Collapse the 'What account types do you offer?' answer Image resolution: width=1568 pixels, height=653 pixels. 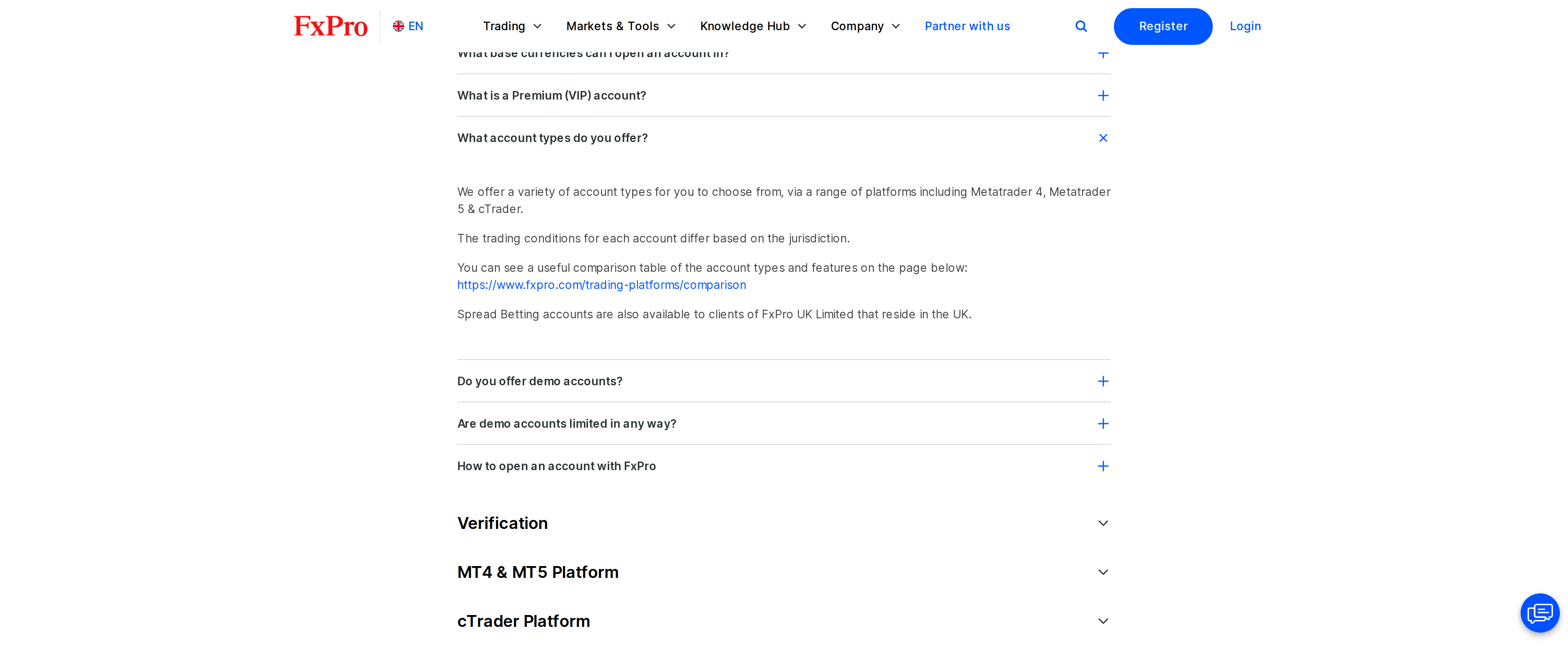coord(1103,138)
